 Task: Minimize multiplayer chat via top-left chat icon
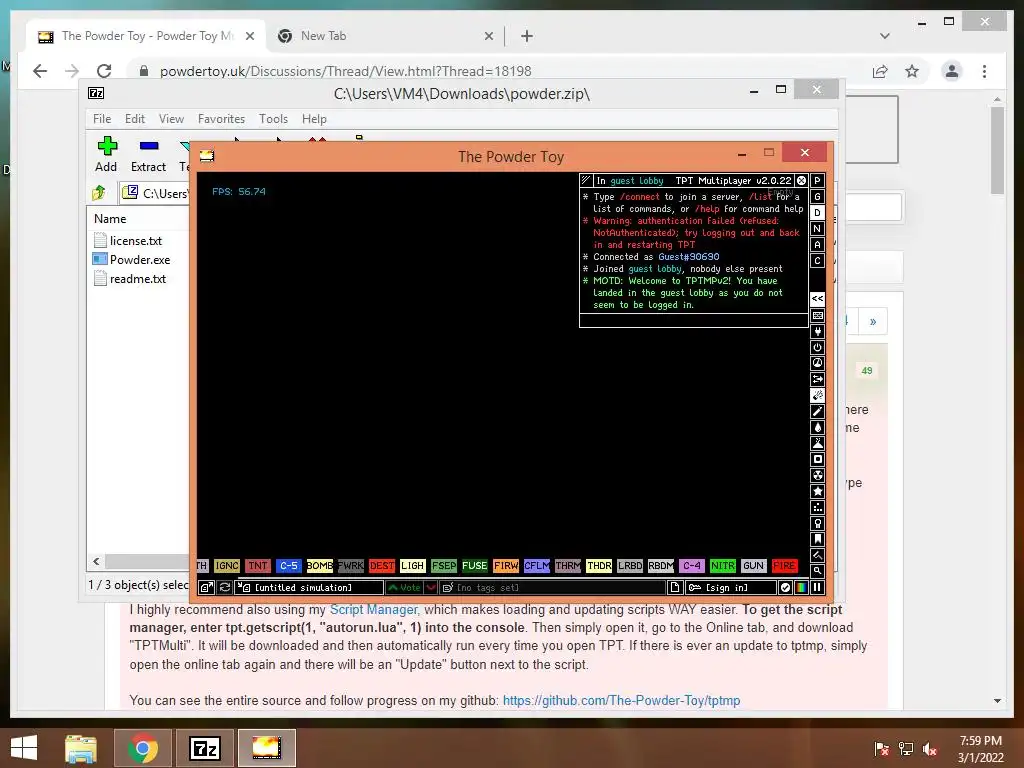coord(586,180)
